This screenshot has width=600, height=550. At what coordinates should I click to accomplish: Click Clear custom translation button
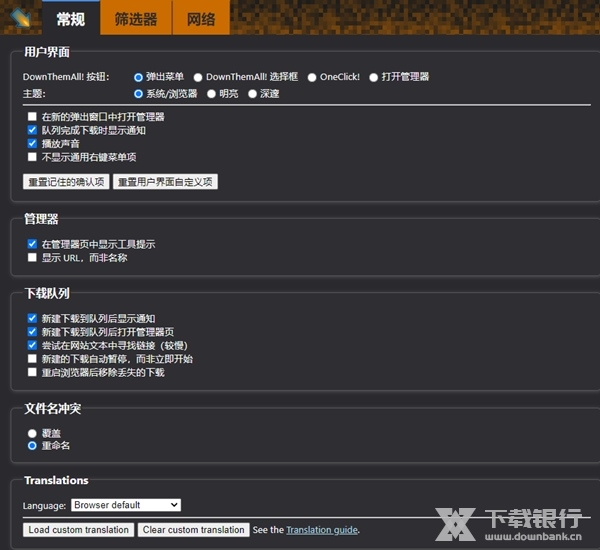tap(194, 530)
